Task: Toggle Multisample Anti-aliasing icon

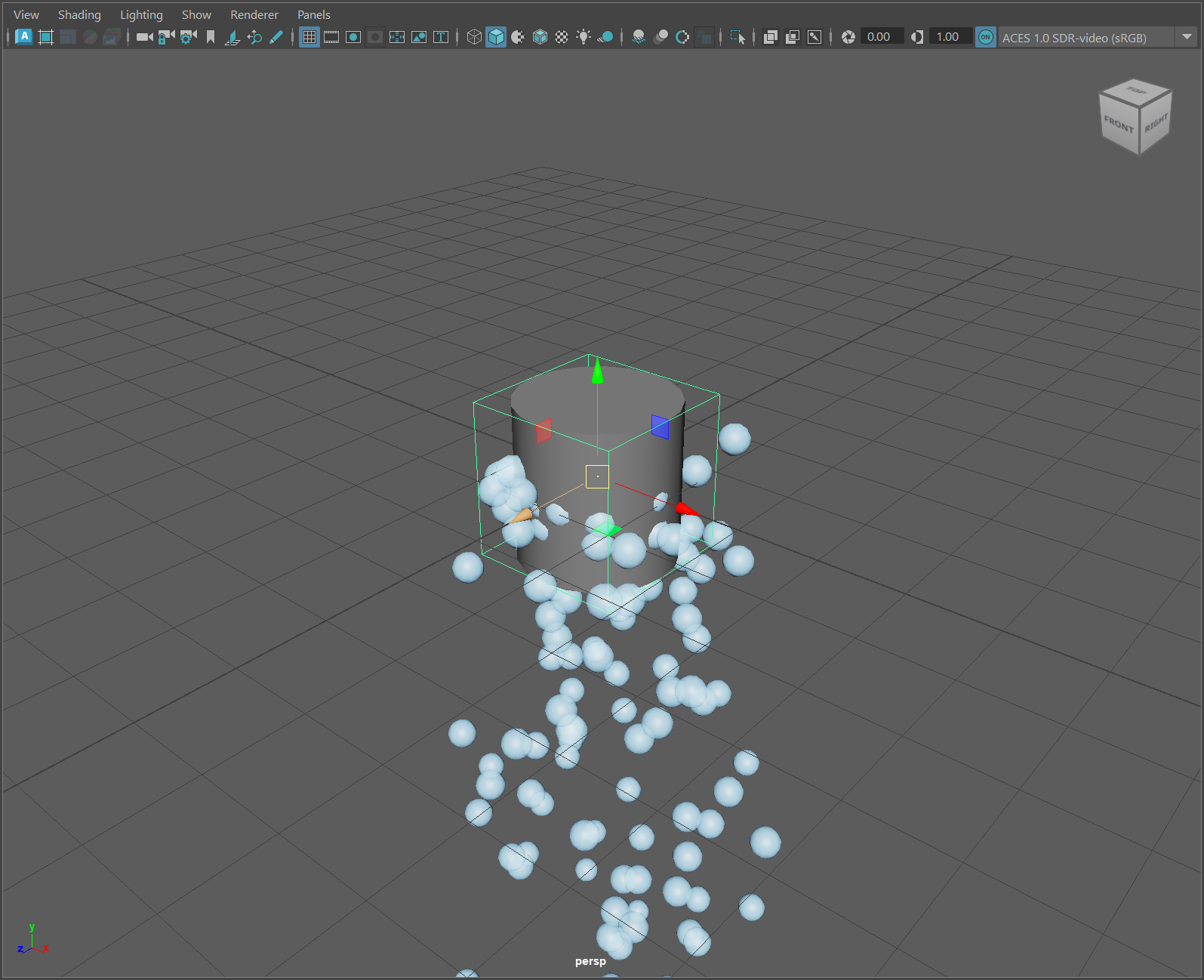Action: (x=682, y=37)
